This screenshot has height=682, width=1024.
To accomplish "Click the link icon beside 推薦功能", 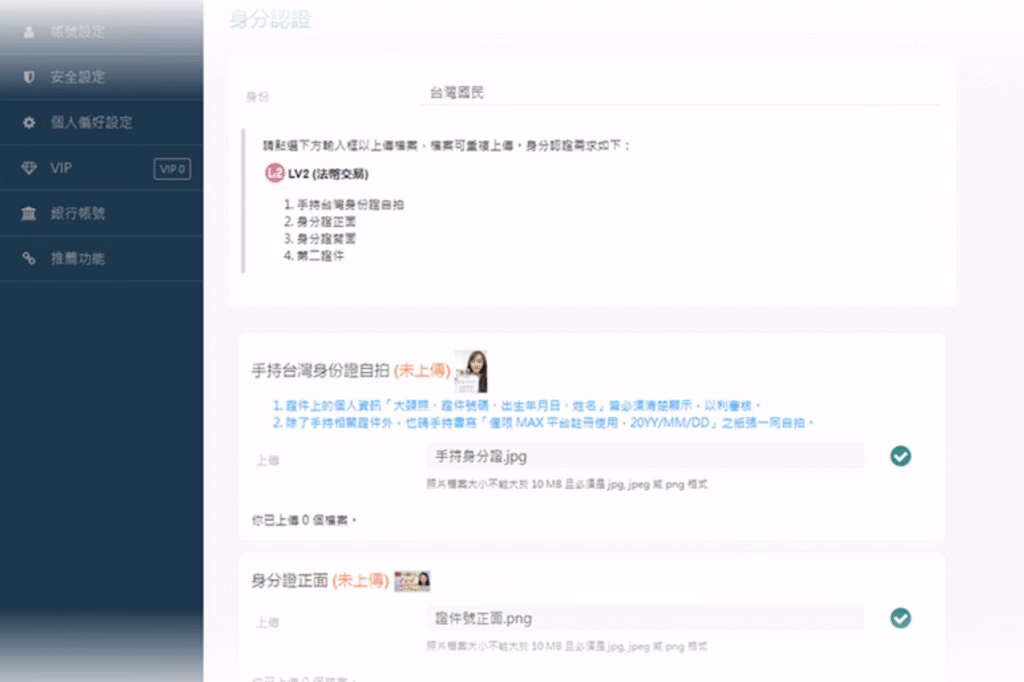I will coord(29,259).
